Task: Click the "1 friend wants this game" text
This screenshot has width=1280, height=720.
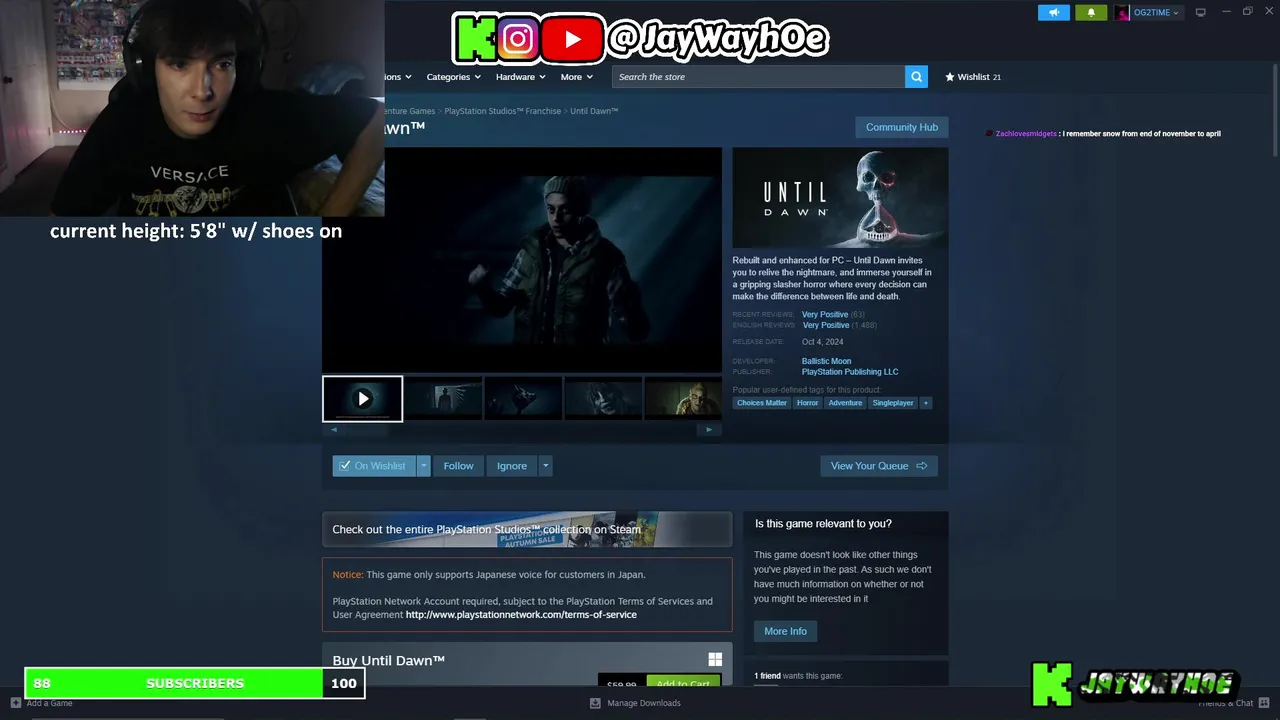Action: point(798,676)
